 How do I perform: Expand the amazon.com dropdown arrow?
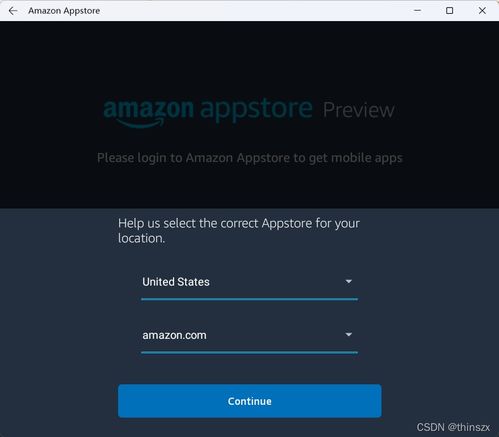[x=349, y=334]
